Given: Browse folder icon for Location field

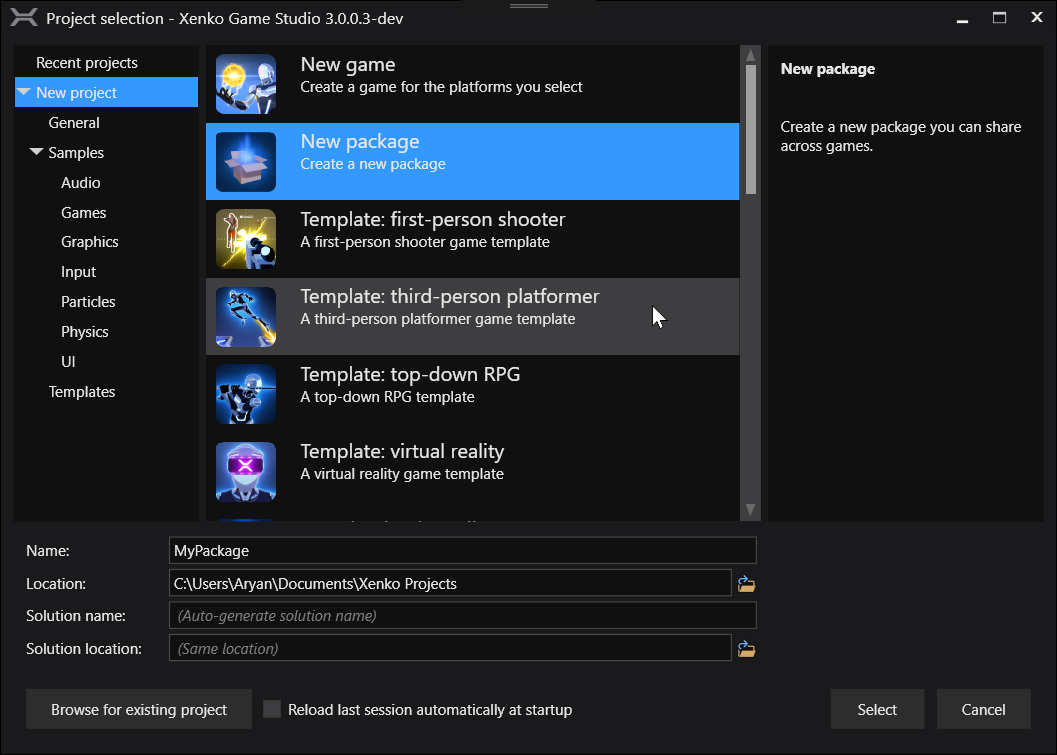Looking at the screenshot, I should tap(746, 584).
